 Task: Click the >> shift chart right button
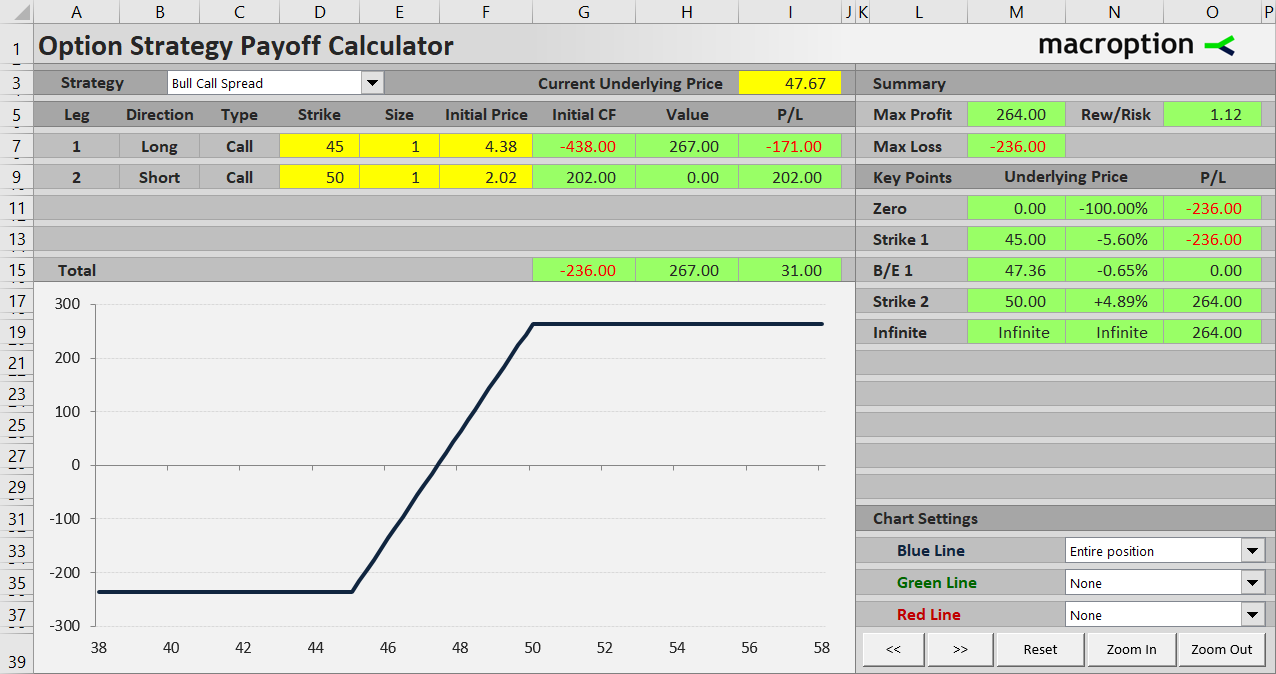pyautogui.click(x=960, y=649)
